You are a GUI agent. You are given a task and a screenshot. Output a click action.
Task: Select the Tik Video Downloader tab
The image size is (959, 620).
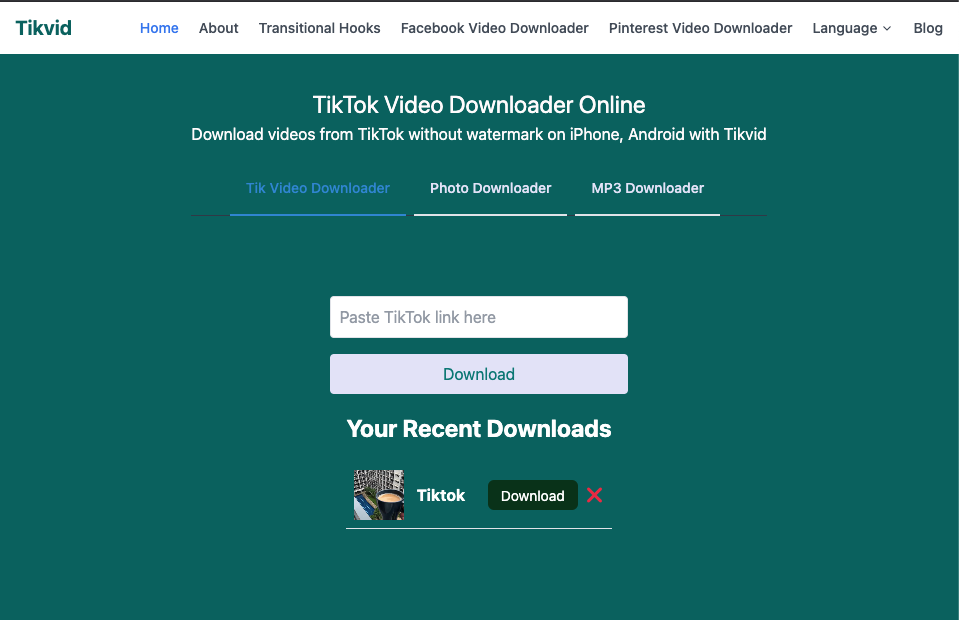click(318, 188)
